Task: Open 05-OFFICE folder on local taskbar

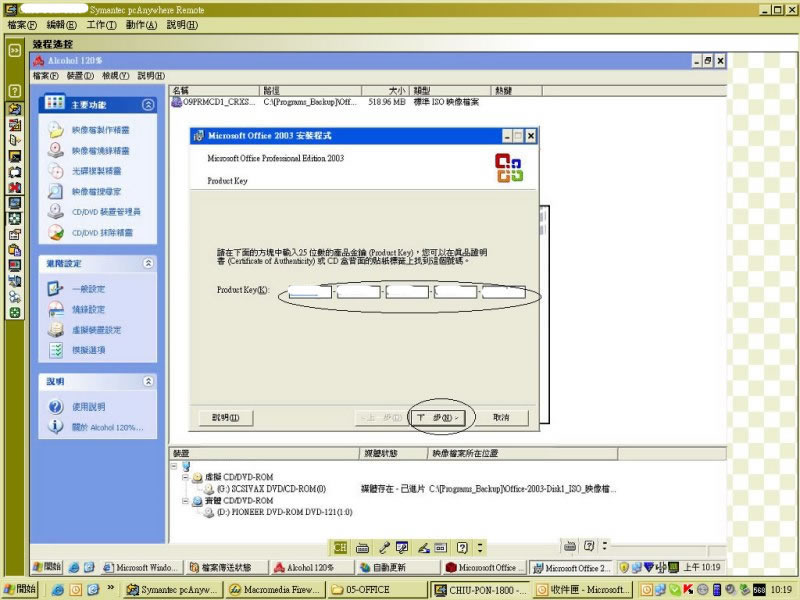Action: click(x=378, y=589)
